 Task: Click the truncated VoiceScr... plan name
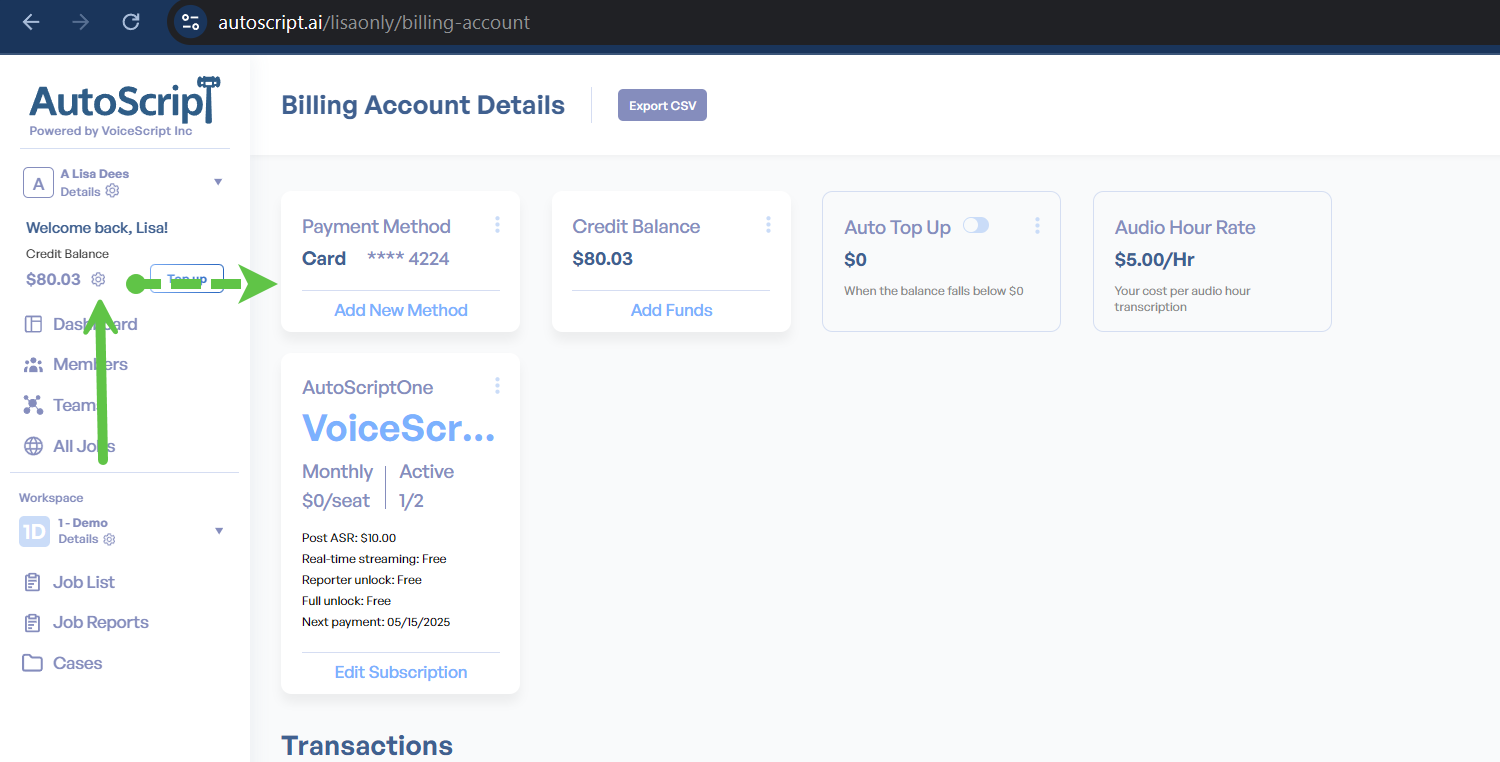[x=399, y=428]
